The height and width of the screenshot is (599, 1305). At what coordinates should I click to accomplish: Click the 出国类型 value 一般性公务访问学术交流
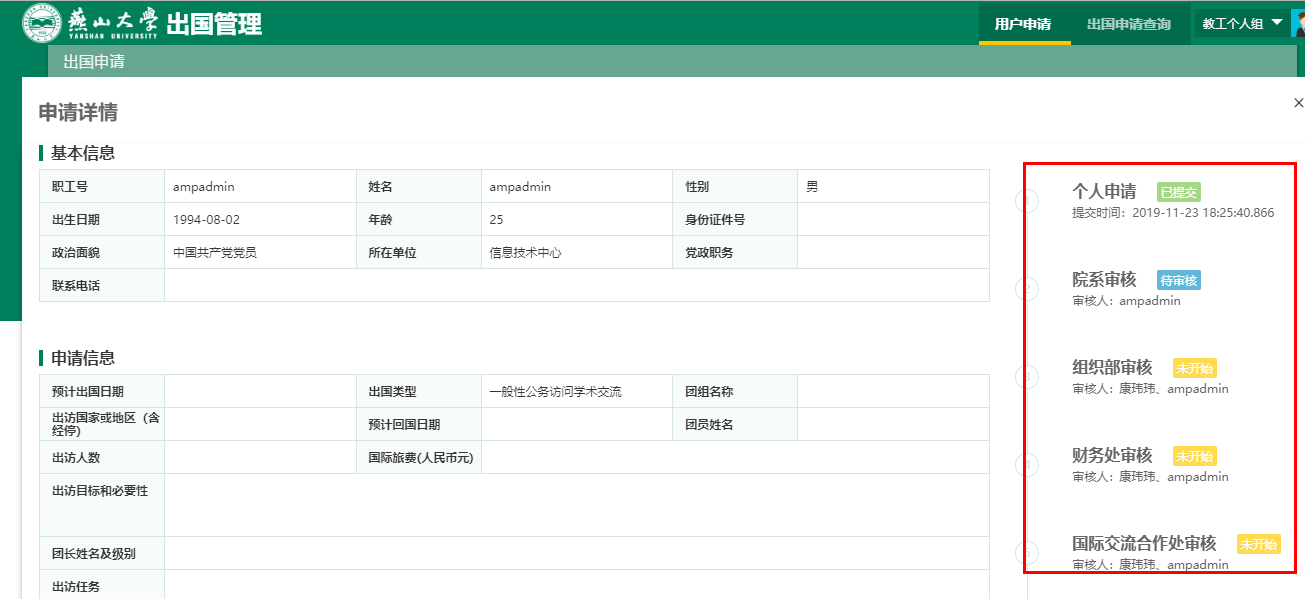click(x=555, y=392)
